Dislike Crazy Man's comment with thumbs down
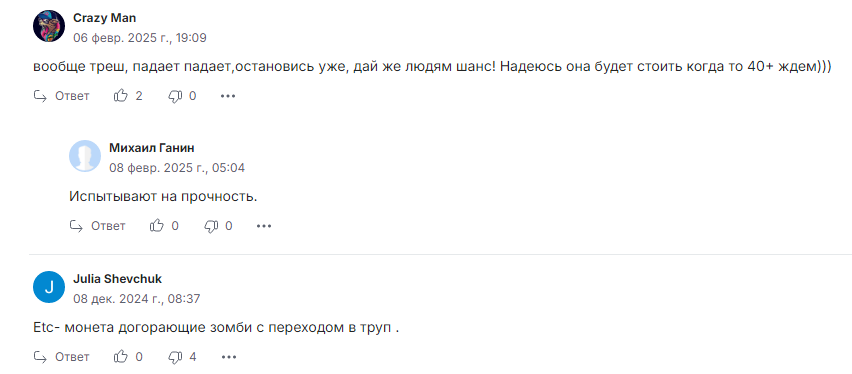 coord(174,97)
